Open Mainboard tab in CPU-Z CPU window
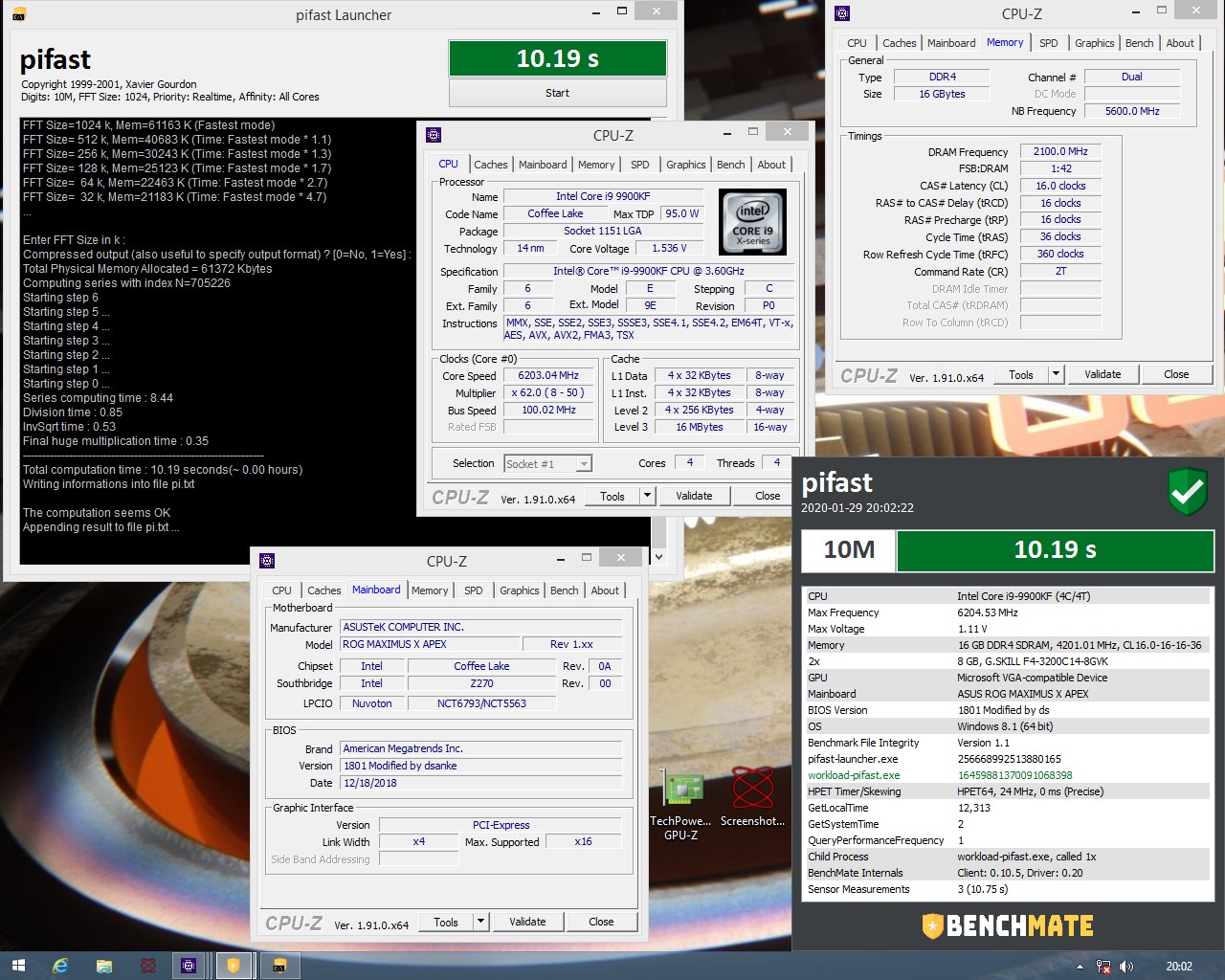This screenshot has width=1225, height=980. (x=543, y=165)
